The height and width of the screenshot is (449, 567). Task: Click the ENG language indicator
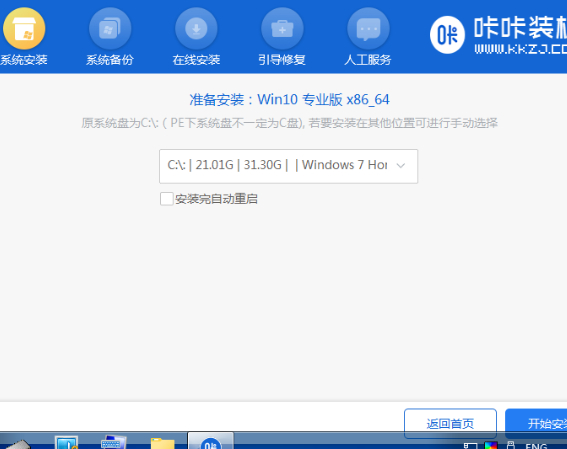(536, 445)
